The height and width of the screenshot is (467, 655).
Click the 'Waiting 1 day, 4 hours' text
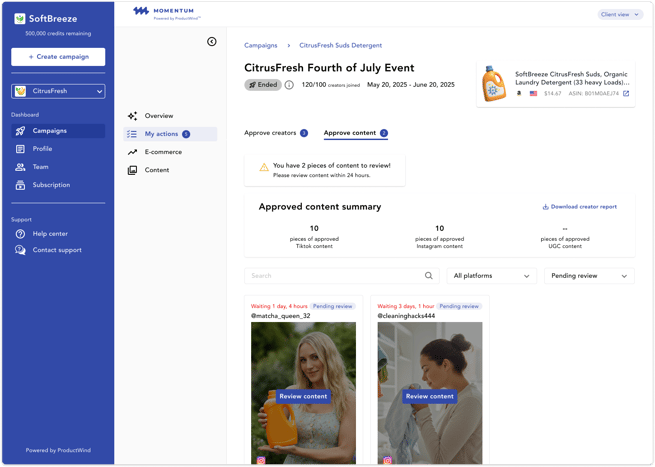point(279,306)
